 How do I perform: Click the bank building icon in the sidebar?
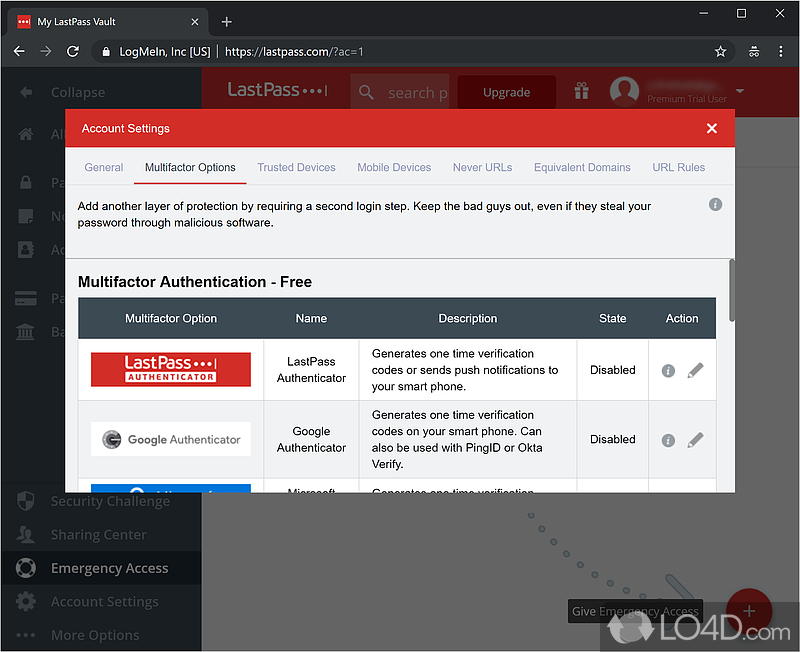click(26, 332)
